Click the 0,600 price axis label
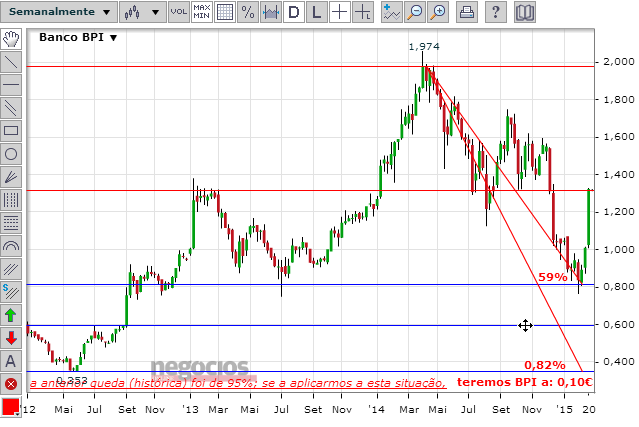Viewport: 639px width, 427px height. tap(619, 325)
